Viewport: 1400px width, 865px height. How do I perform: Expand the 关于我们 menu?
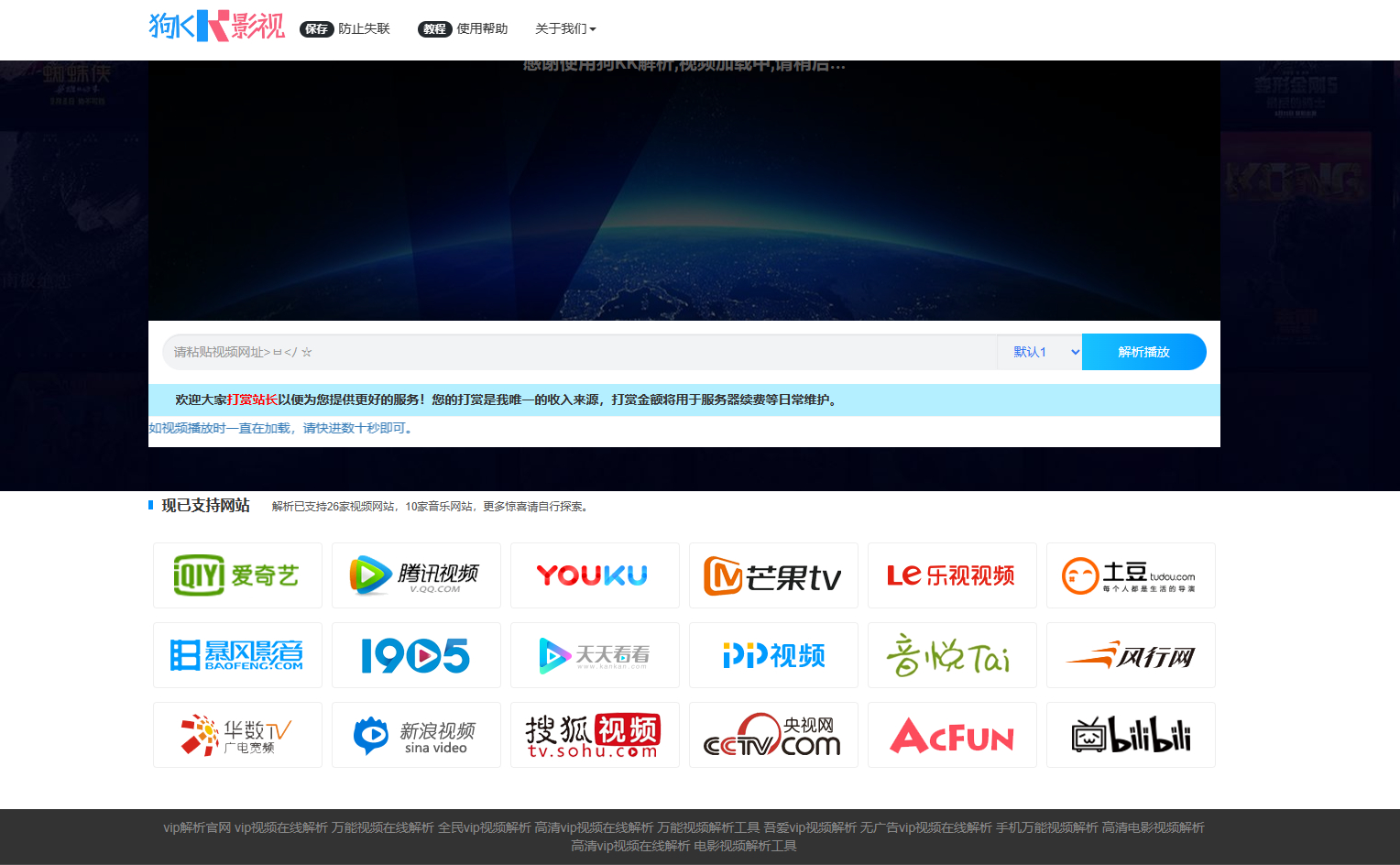(x=565, y=29)
